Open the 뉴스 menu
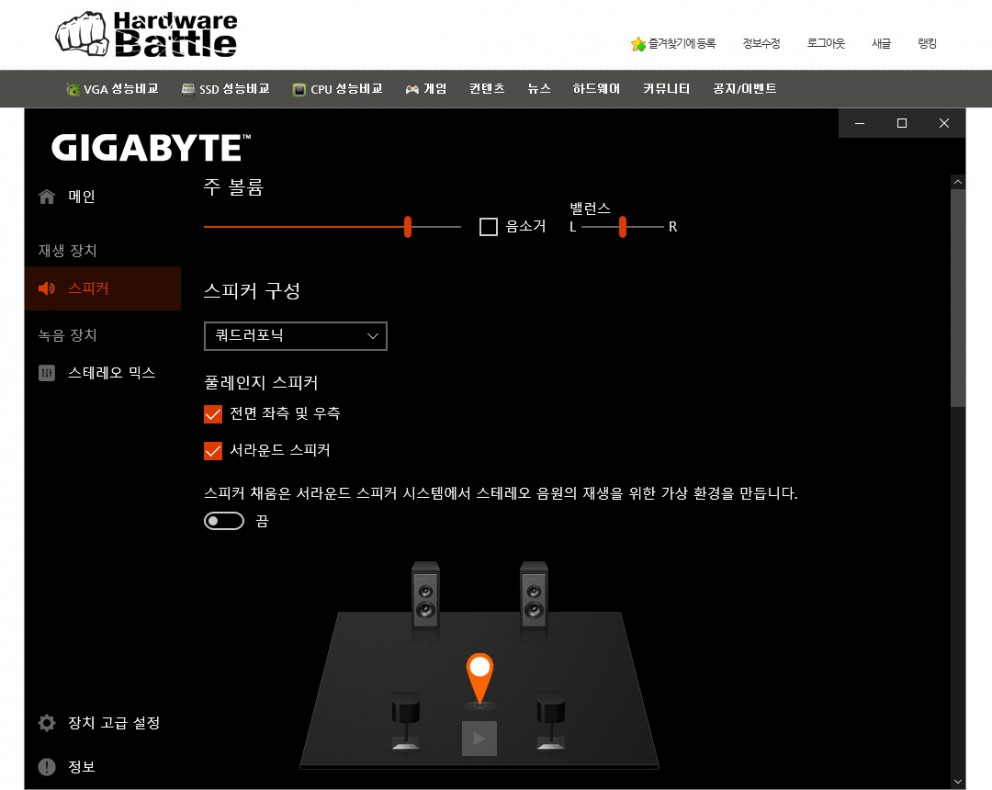Screen dimensions: 992x790 pos(539,89)
